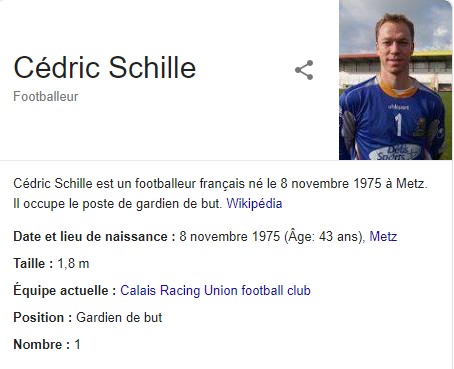Follow the Metz birthplace link
The image size is (454, 369).
point(383,236)
